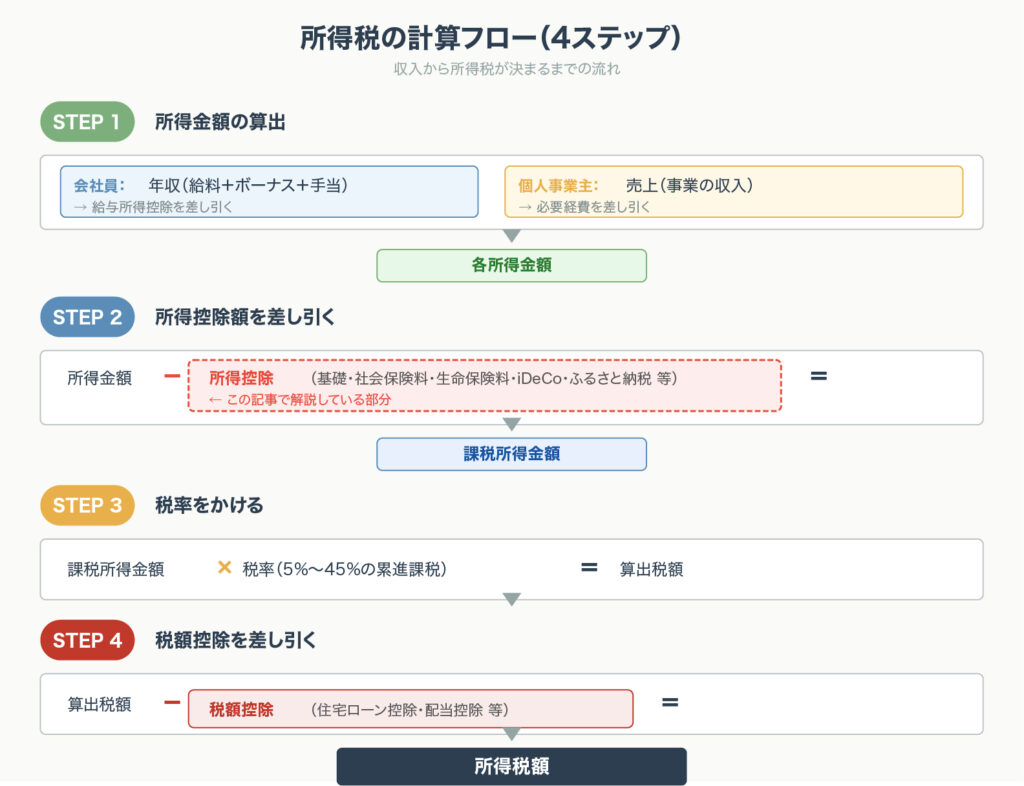Image resolution: width=1024 pixels, height=786 pixels.
Task: Click the blue 課税所得金額 result box
Action: [x=511, y=454]
